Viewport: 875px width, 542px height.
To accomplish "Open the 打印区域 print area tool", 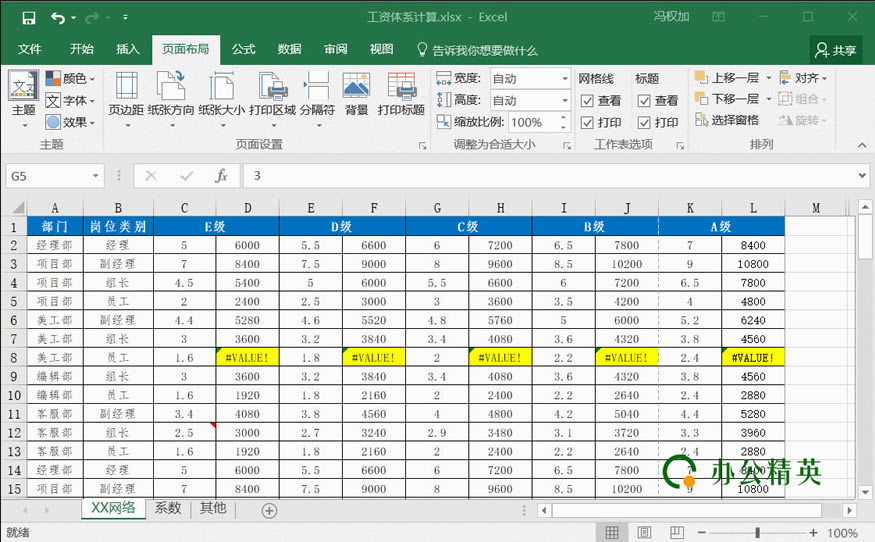I will click(272, 97).
